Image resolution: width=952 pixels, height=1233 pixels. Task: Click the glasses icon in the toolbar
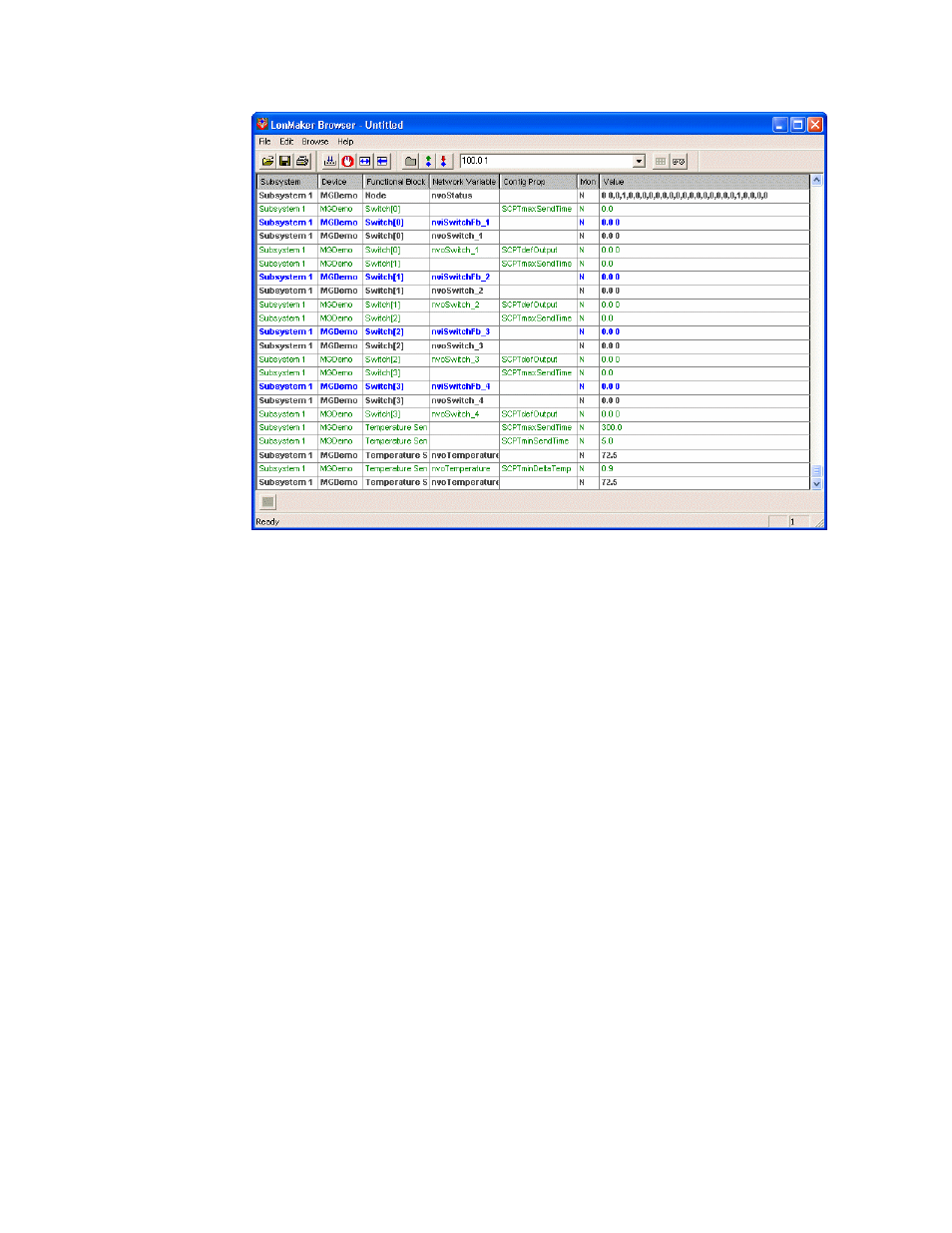679,161
